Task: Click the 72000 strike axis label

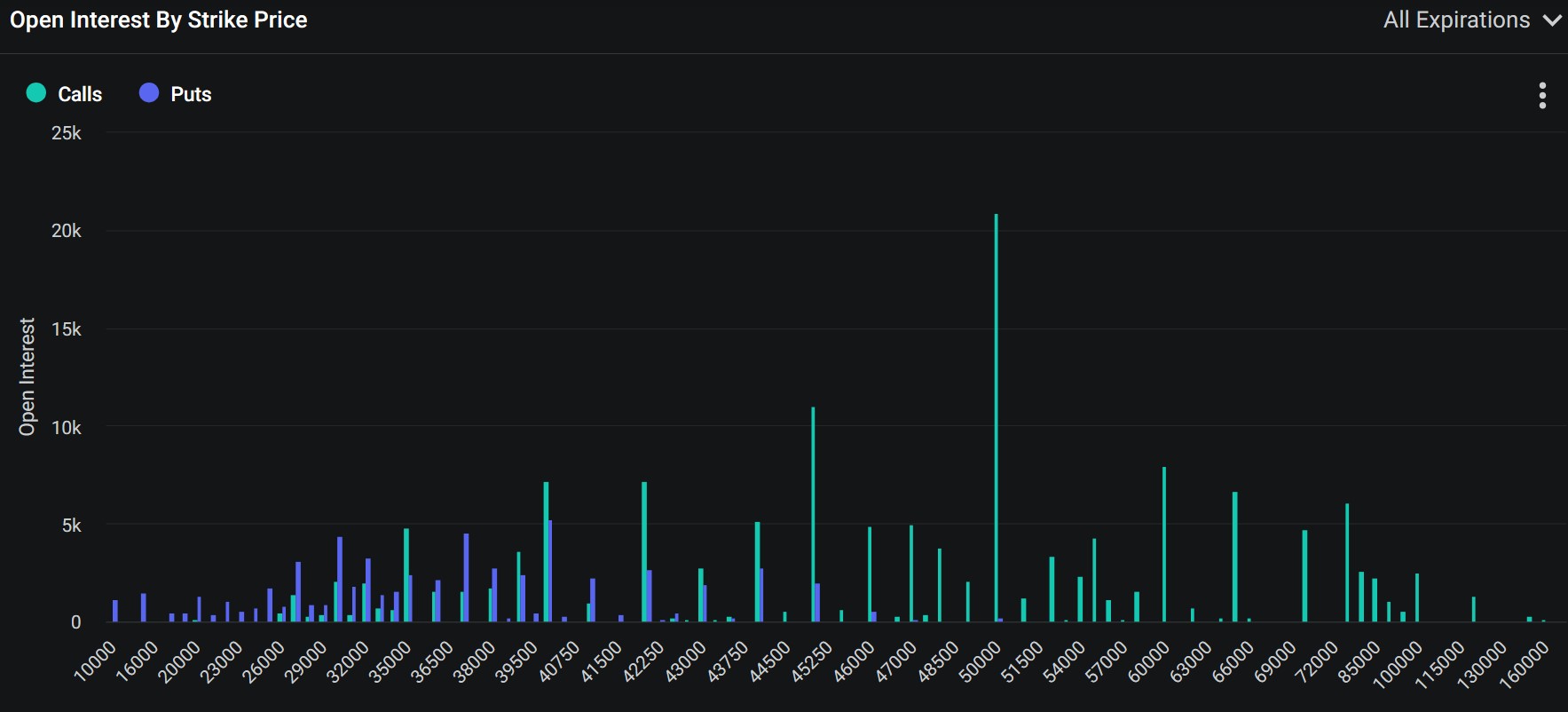Action: [x=1316, y=662]
